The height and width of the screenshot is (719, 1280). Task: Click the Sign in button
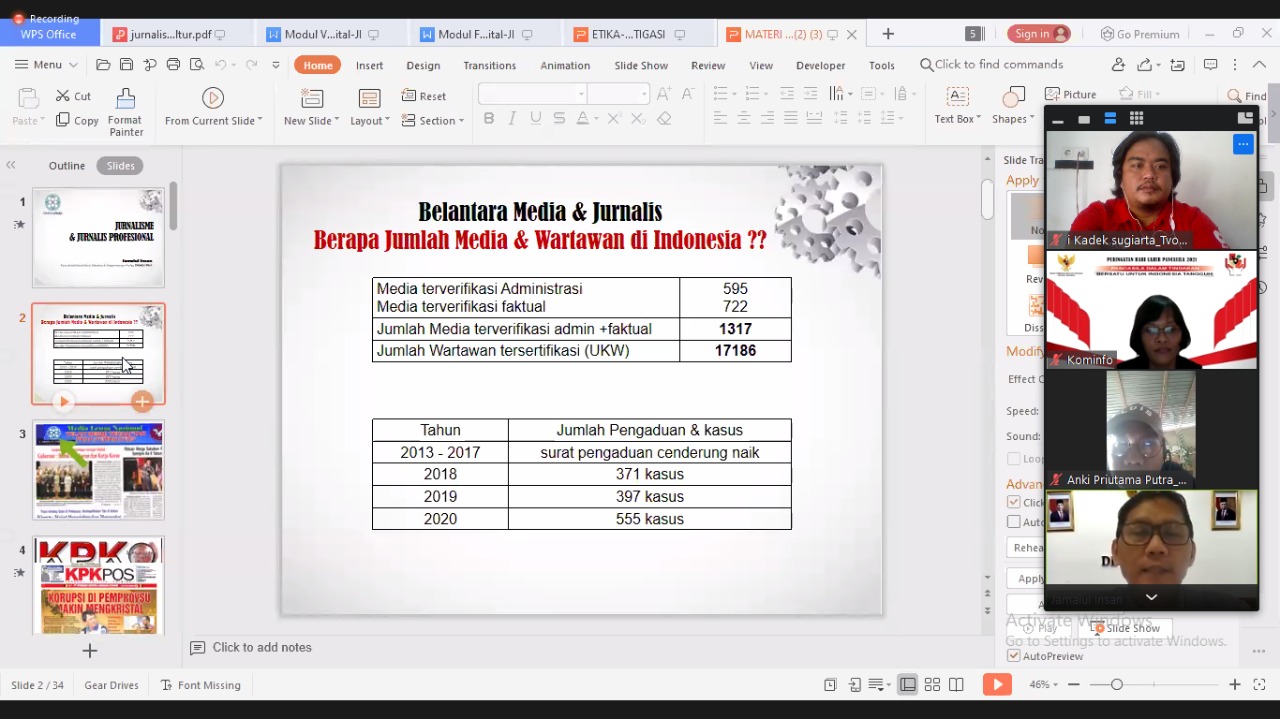coord(1039,34)
